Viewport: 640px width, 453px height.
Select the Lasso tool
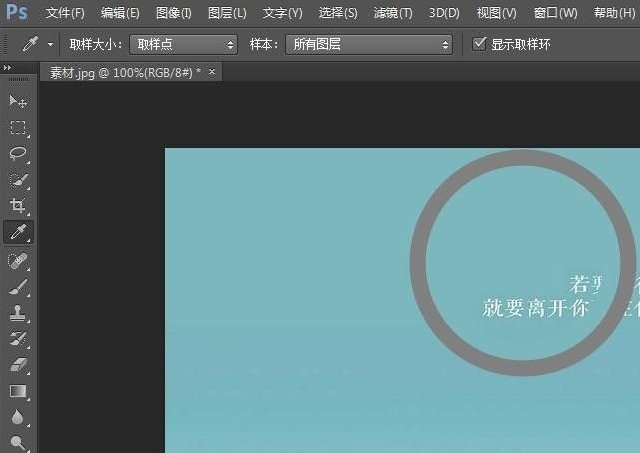pos(18,154)
